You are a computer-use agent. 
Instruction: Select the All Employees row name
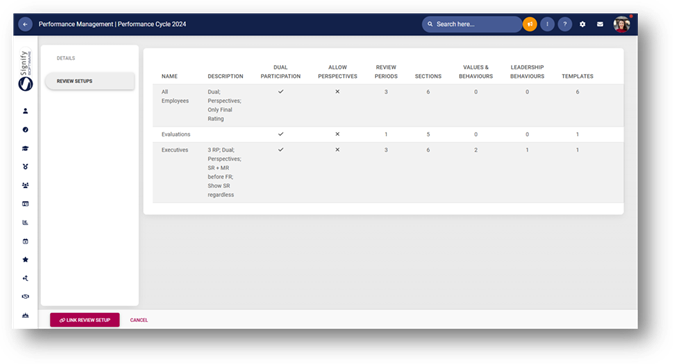pyautogui.click(x=175, y=96)
